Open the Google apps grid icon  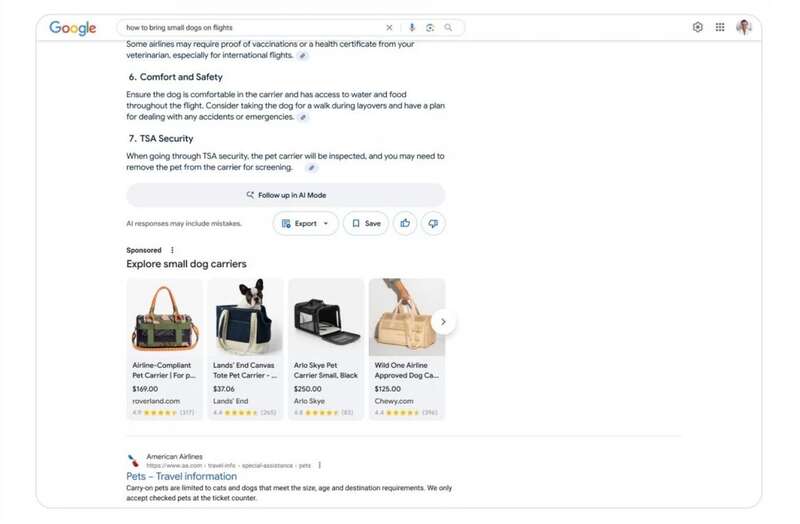point(720,27)
